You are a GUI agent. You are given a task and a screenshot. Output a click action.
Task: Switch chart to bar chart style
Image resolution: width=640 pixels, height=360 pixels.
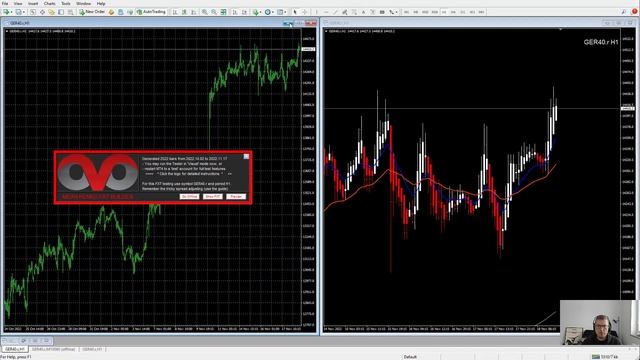[175, 12]
